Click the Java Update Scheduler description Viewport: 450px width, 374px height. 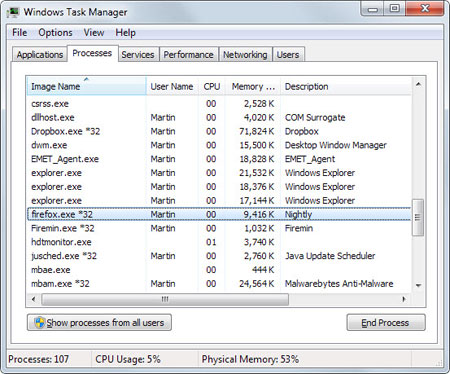tap(330, 256)
